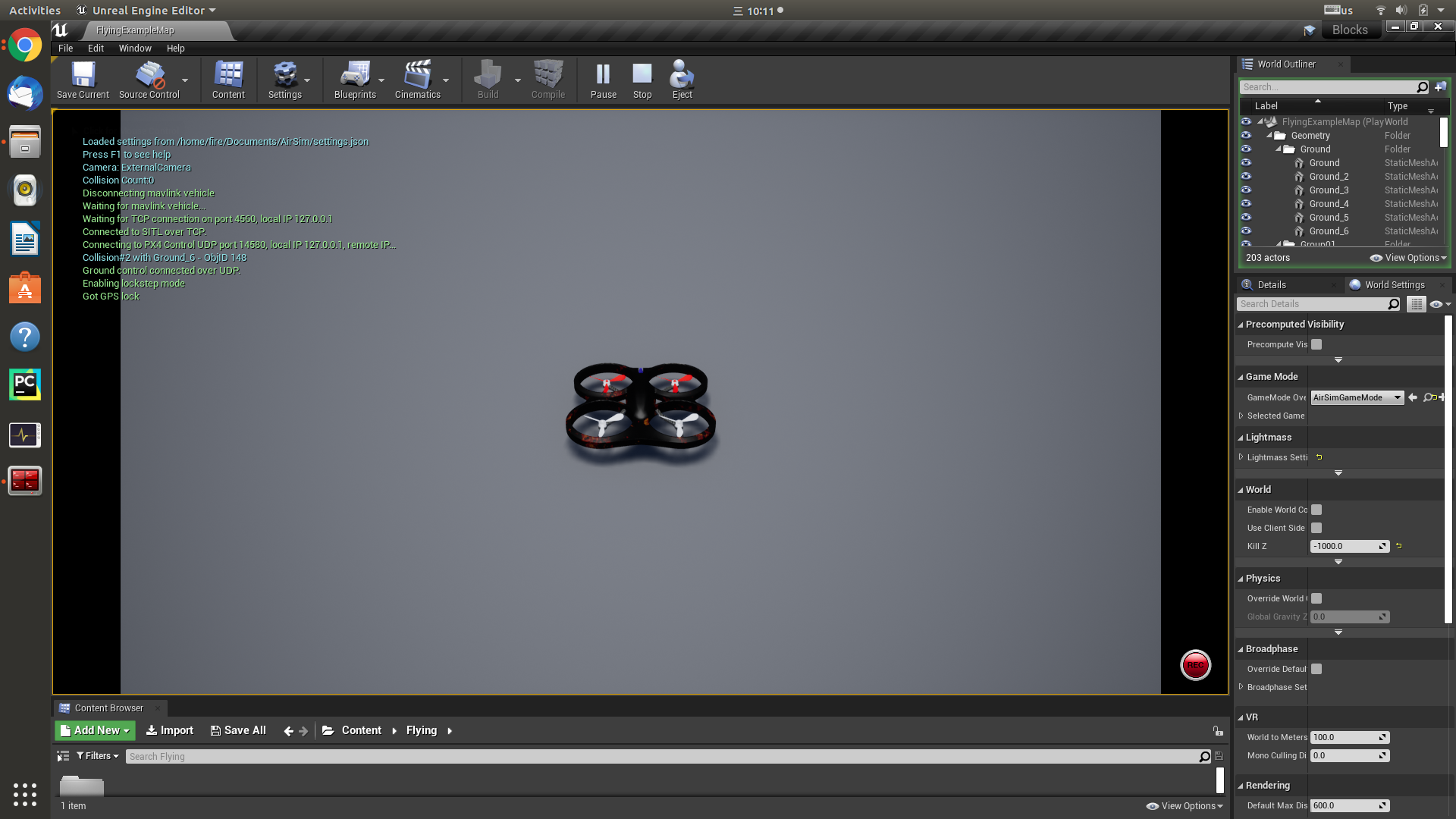The image size is (1456, 819).
Task: Open the Filters dropdown in Content Browser
Action: pyautogui.click(x=98, y=756)
